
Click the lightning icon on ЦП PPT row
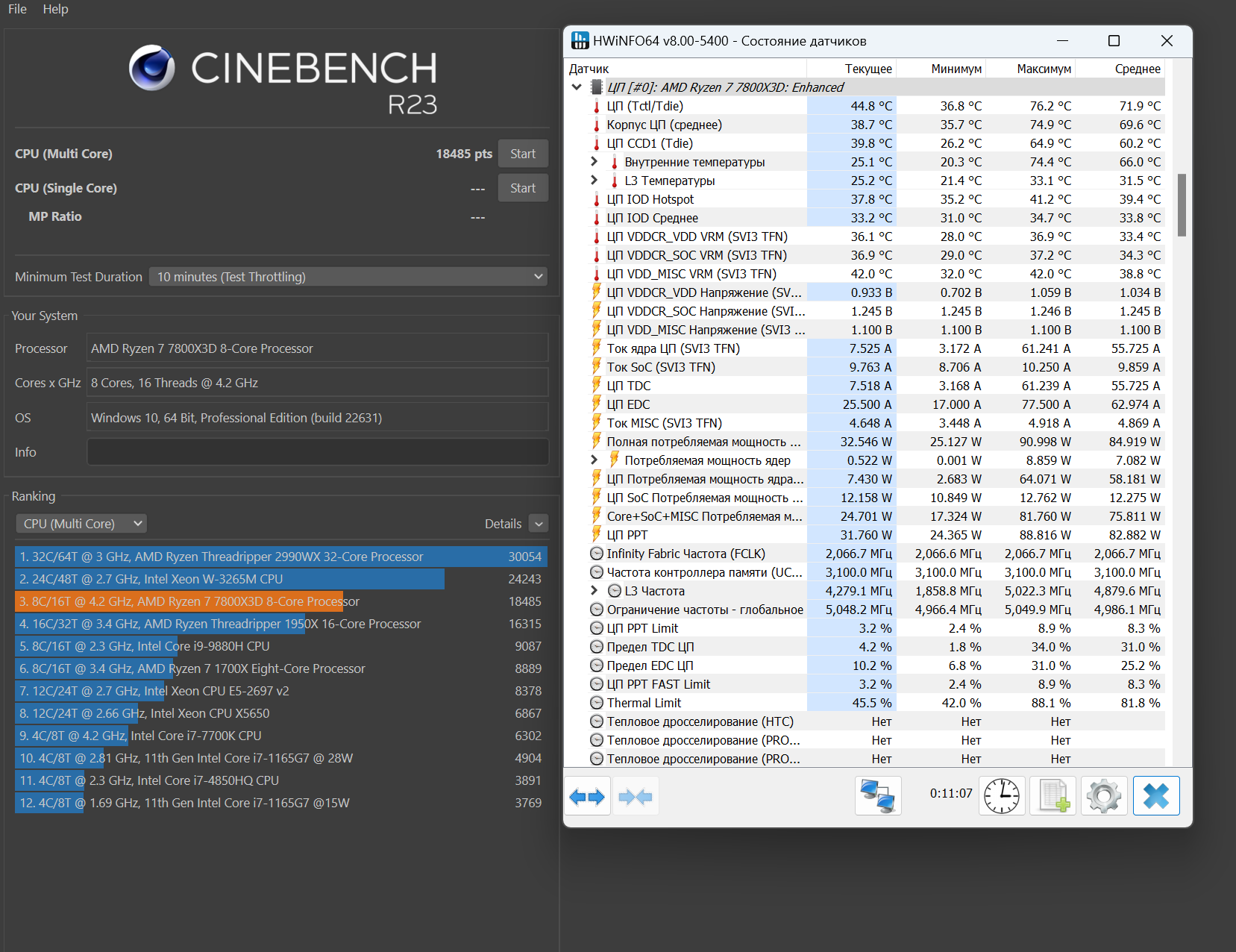tap(597, 534)
